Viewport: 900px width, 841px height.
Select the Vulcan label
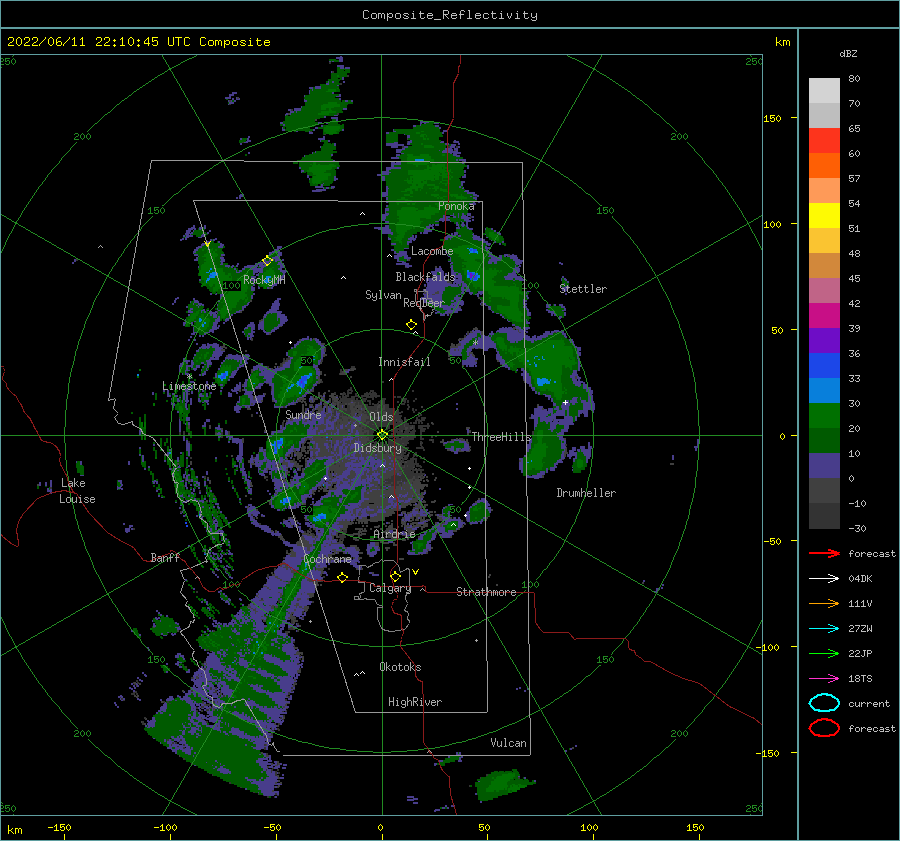pyautogui.click(x=509, y=743)
